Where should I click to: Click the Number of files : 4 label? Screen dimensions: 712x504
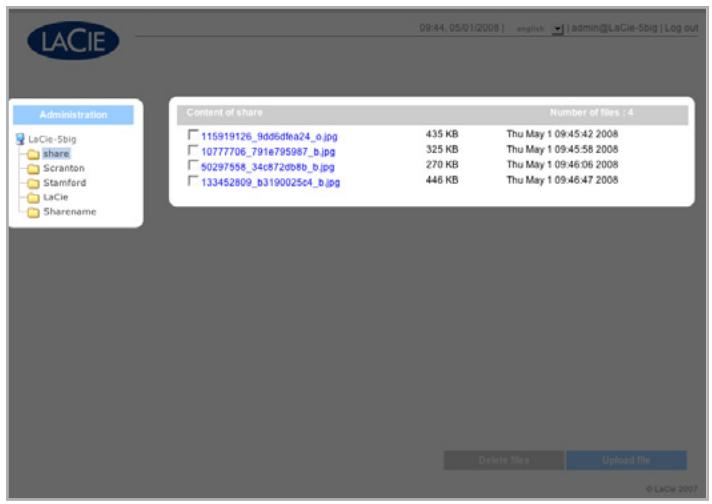click(591, 112)
